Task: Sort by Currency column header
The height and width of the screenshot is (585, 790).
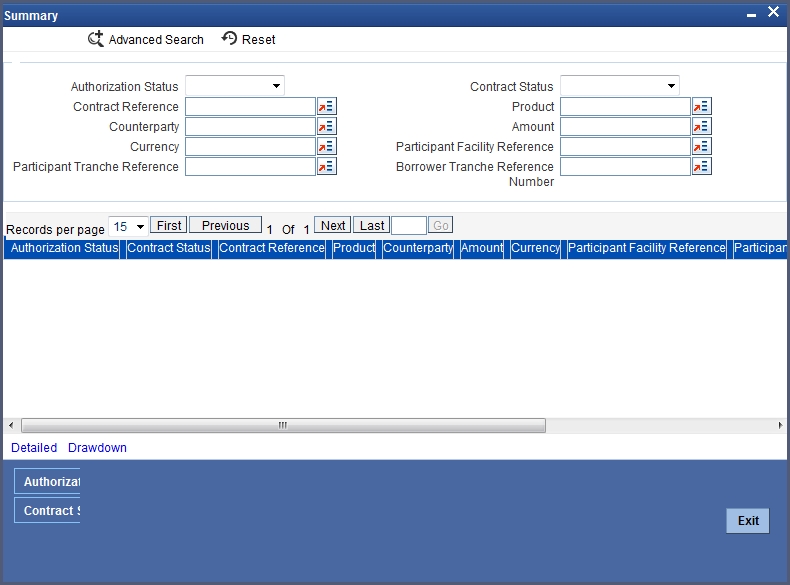Action: point(536,247)
